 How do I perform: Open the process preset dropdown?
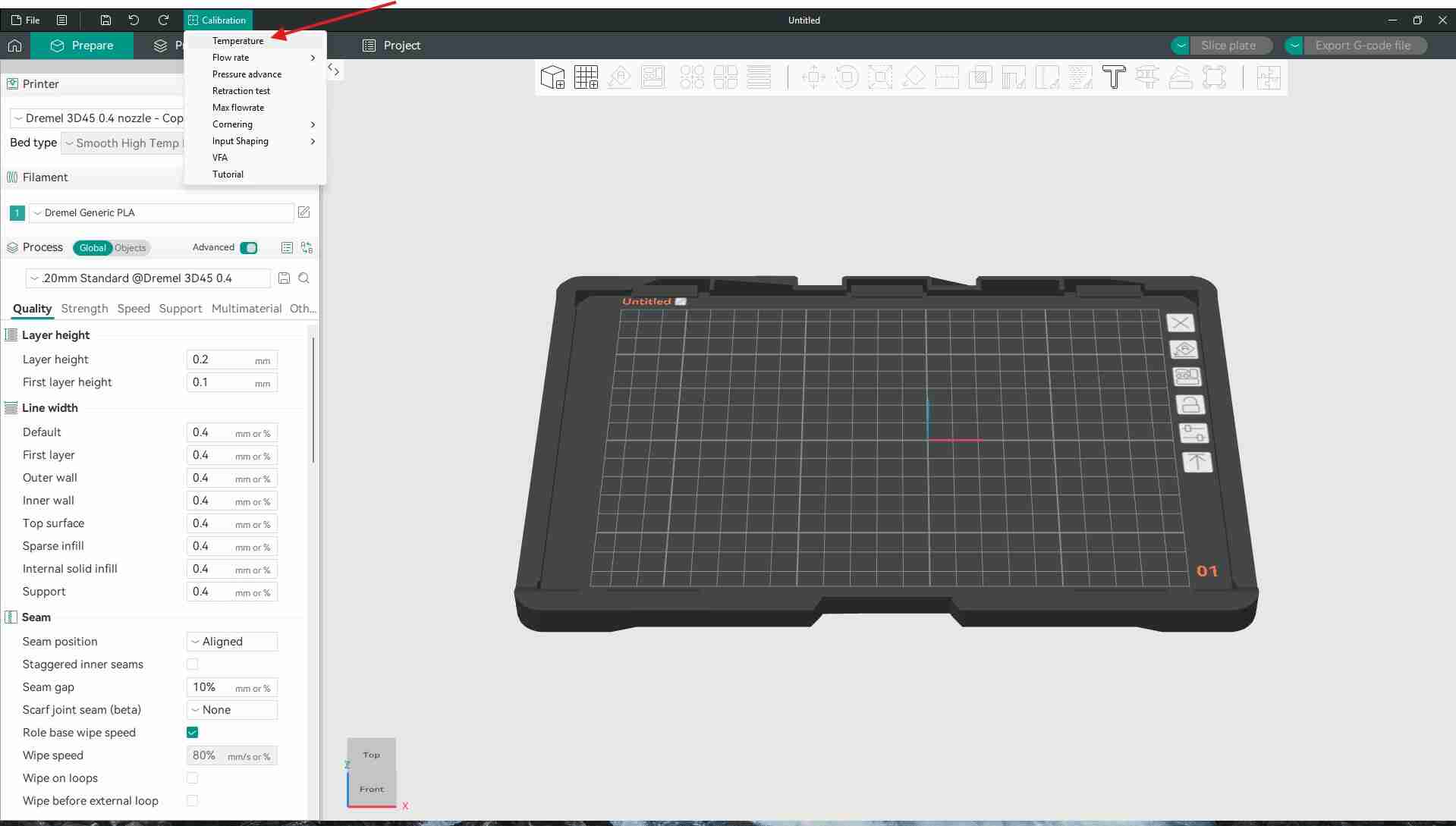(x=148, y=278)
